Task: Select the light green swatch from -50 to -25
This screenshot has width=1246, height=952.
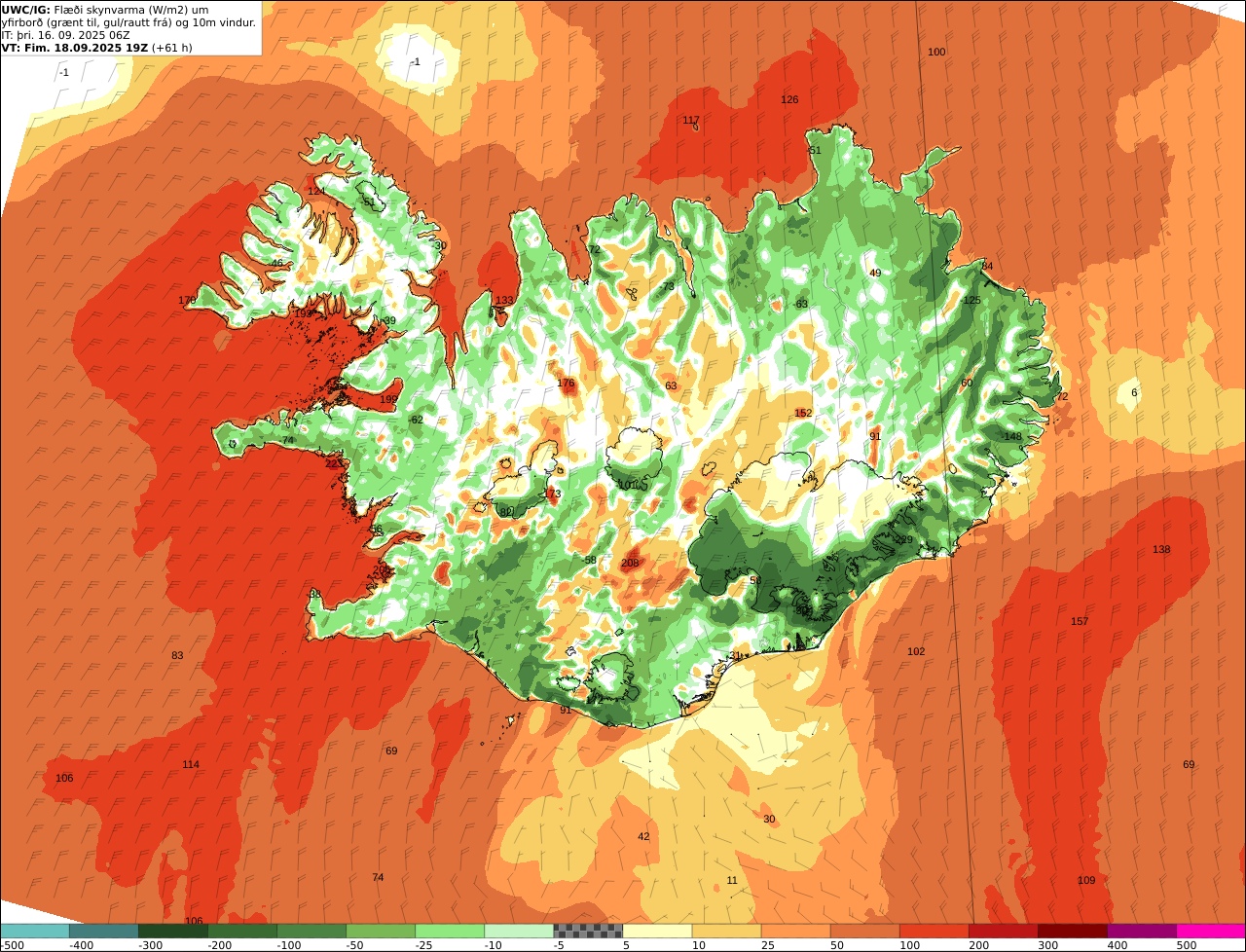Action: pyautogui.click(x=381, y=931)
